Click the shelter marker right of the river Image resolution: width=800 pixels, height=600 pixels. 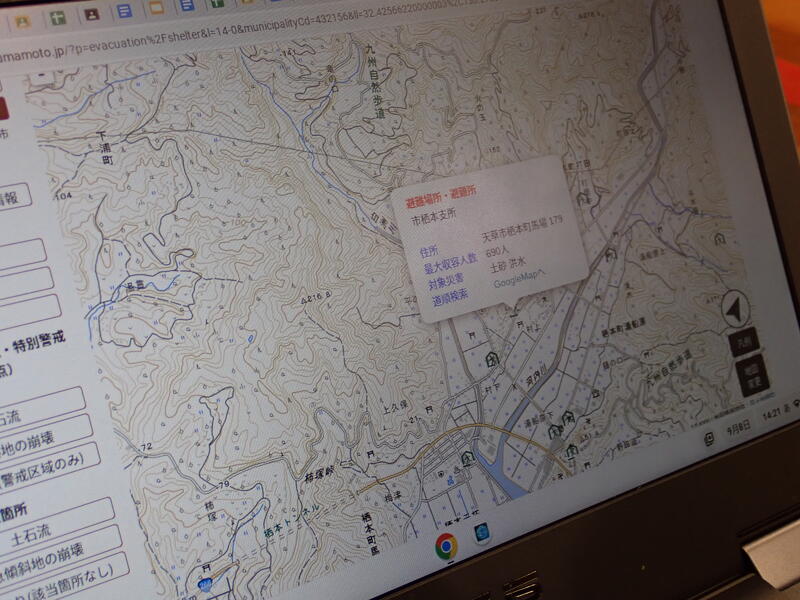point(555,431)
